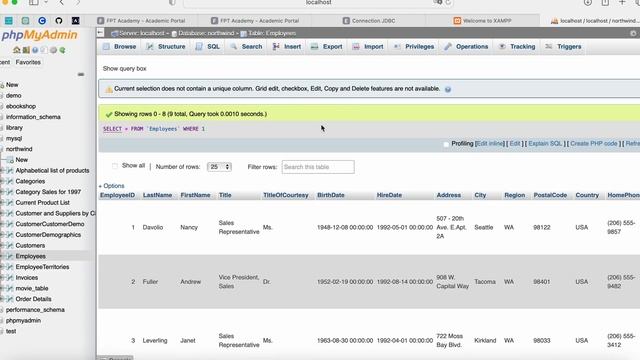This screenshot has width=640, height=360.
Task: Open phpMyAdmin documentation blue help icon
Action: pyautogui.click(x=35, y=50)
